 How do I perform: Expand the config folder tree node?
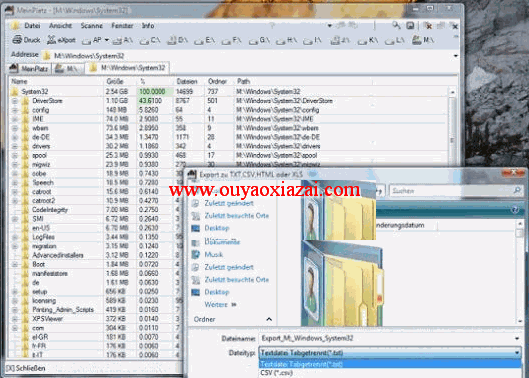(15, 110)
